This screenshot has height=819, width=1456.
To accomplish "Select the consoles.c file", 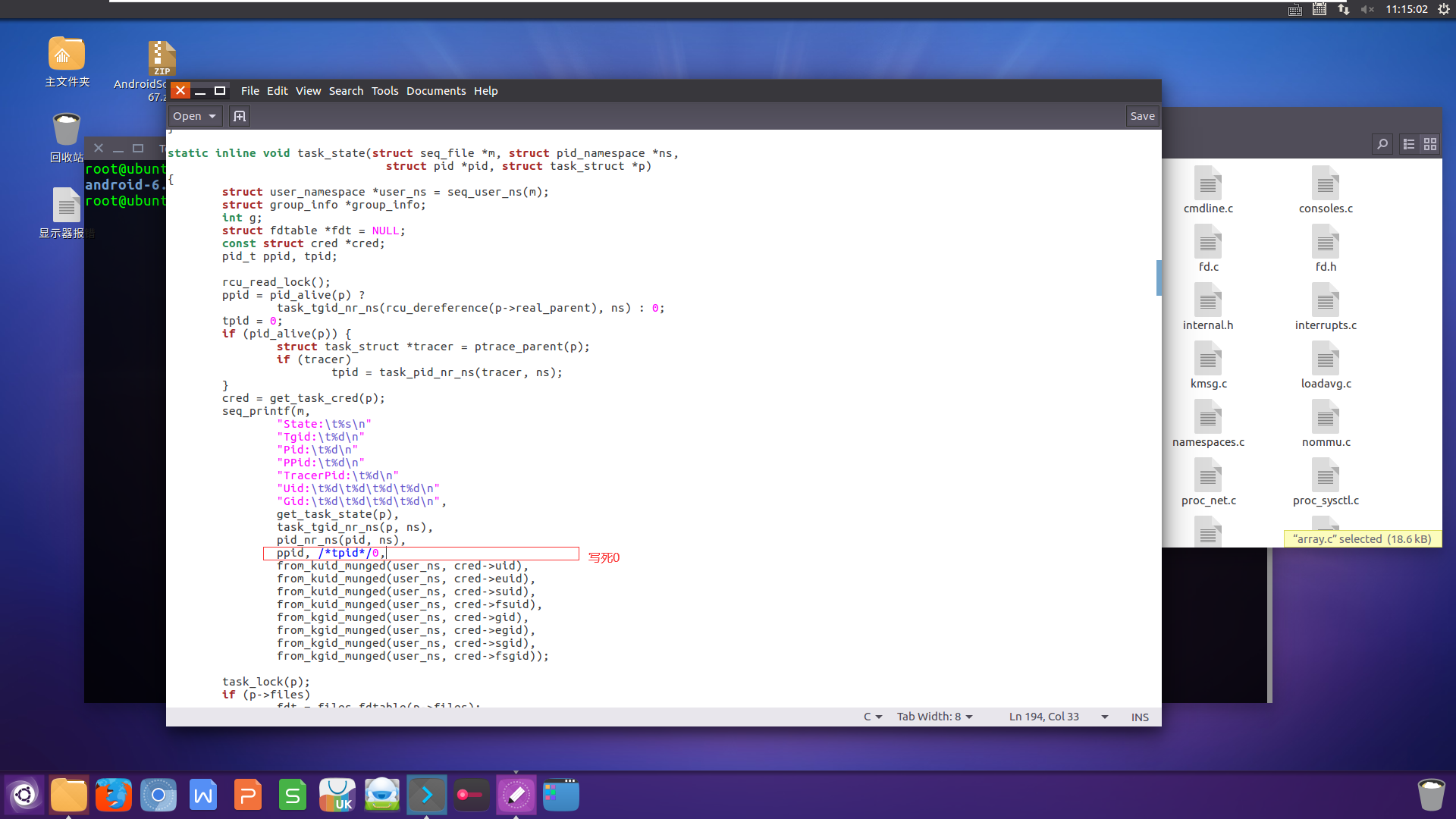I will 1326,190.
